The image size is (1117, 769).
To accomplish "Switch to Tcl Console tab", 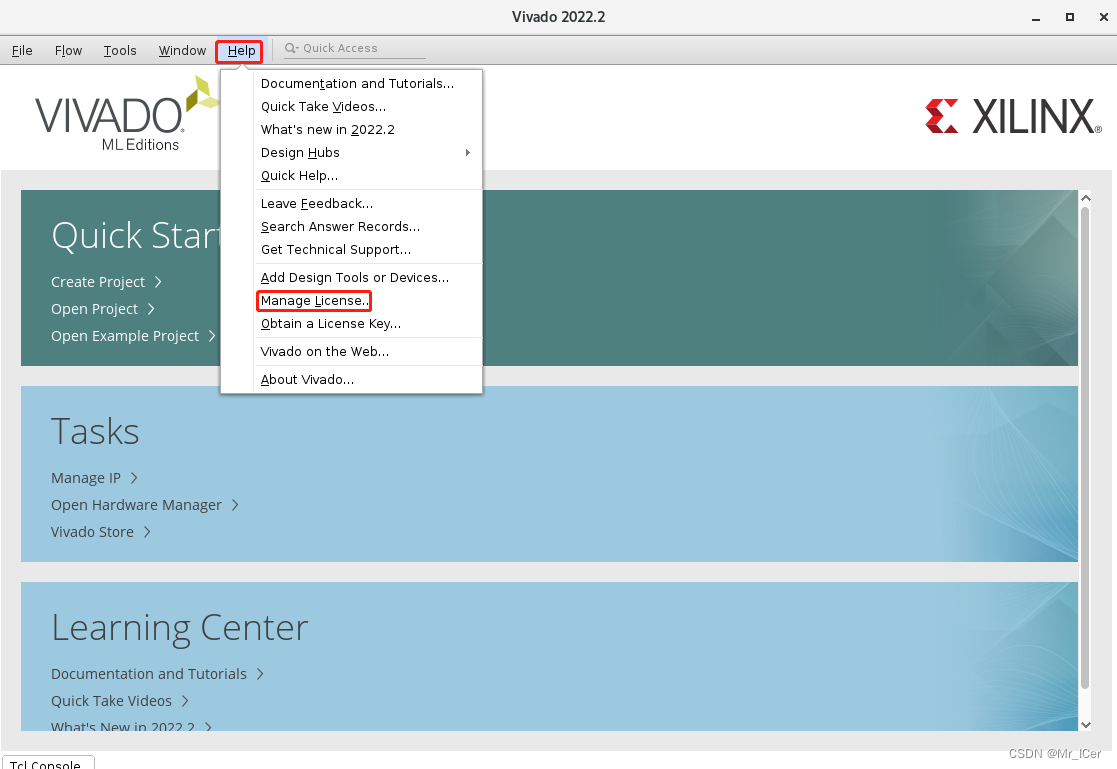I will click(x=47, y=763).
